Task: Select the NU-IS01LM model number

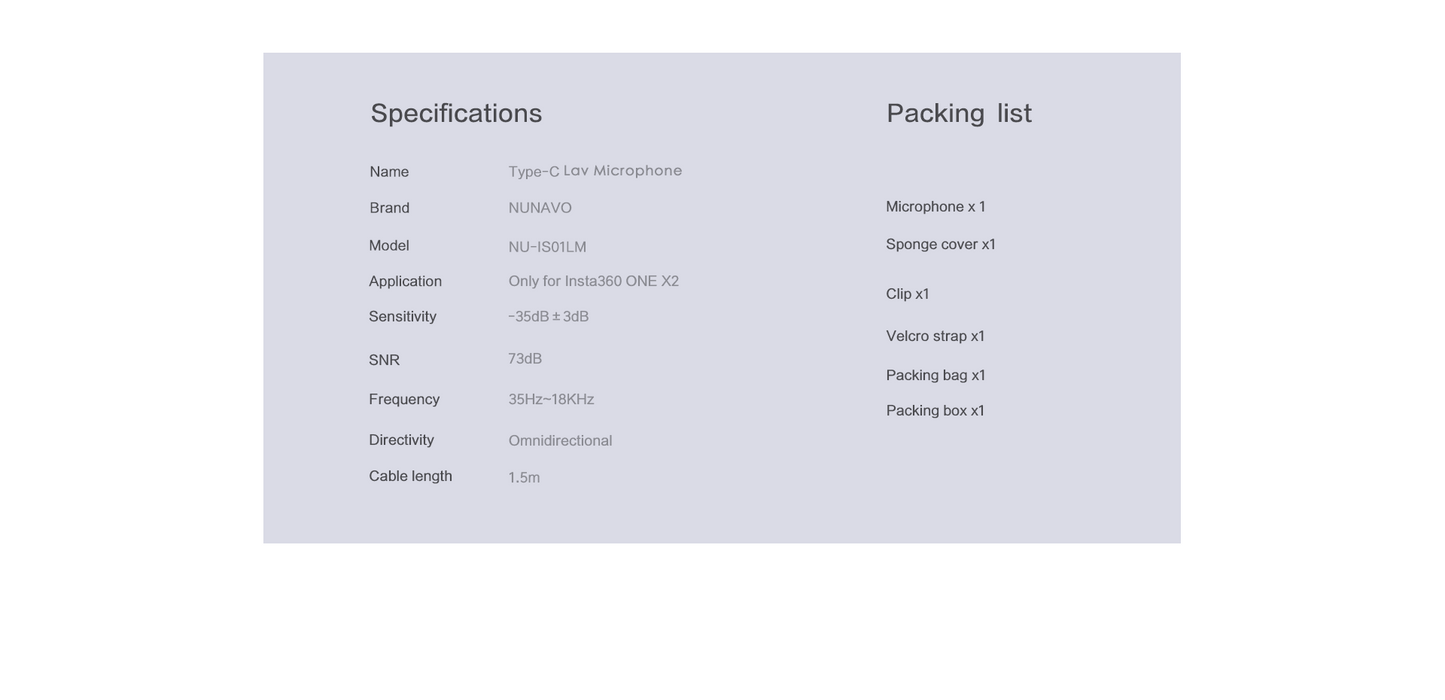Action: [547, 247]
